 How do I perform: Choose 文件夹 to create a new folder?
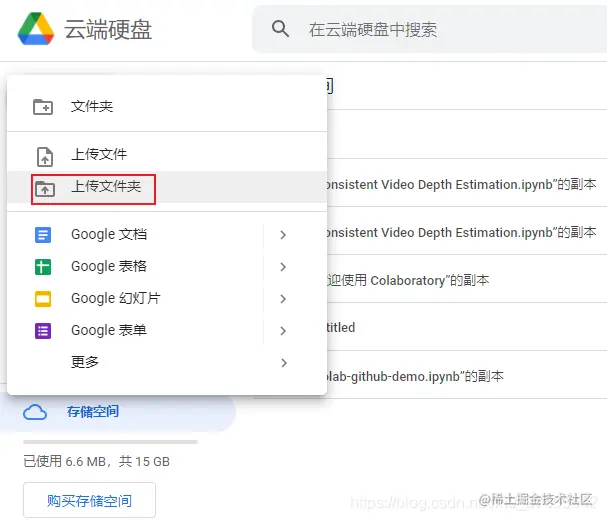pyautogui.click(x=167, y=106)
